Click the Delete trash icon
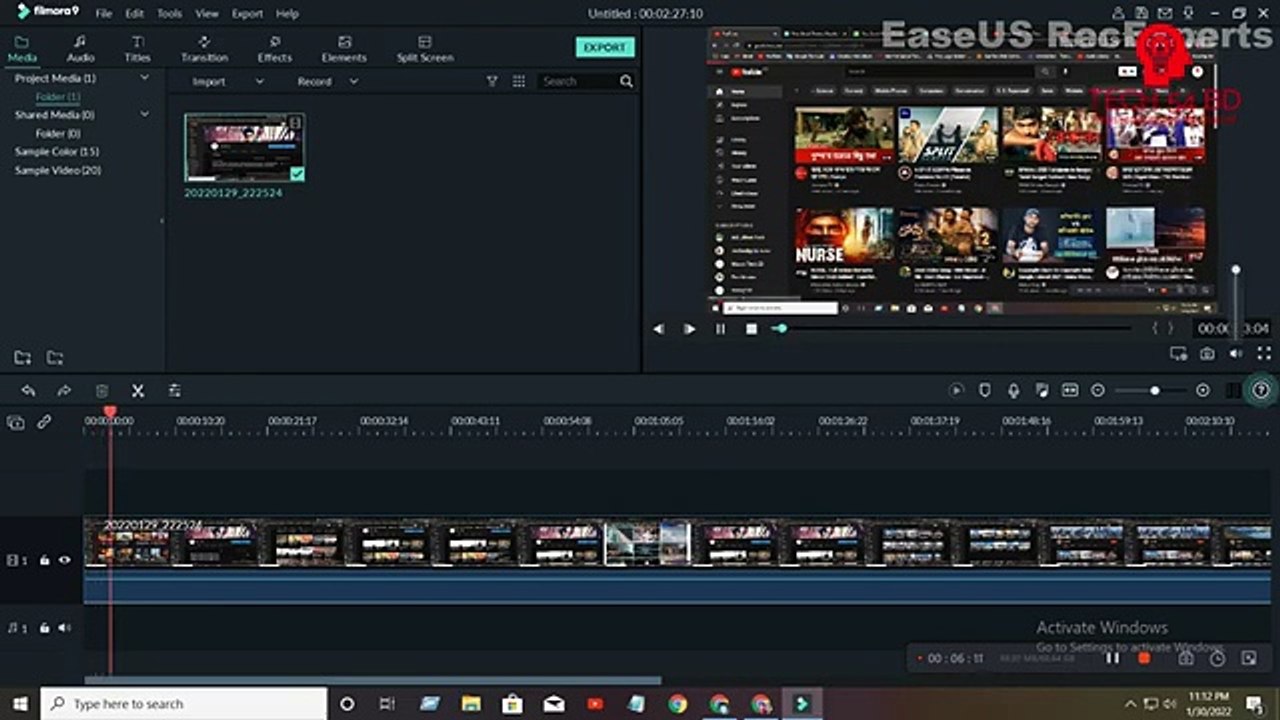 click(101, 391)
